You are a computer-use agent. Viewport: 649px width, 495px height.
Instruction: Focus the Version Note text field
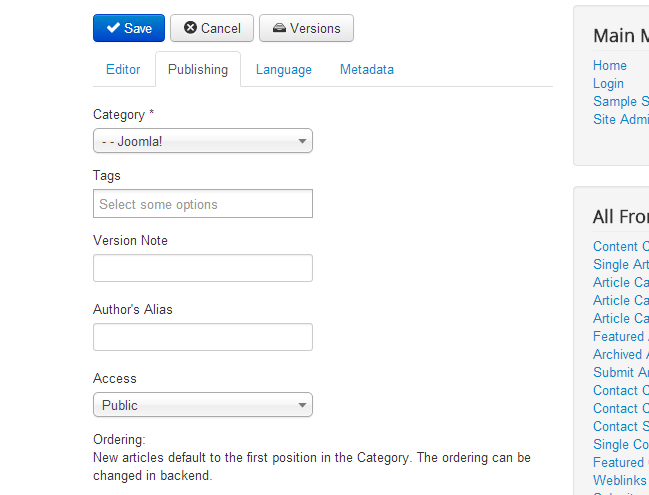pyautogui.click(x=202, y=268)
